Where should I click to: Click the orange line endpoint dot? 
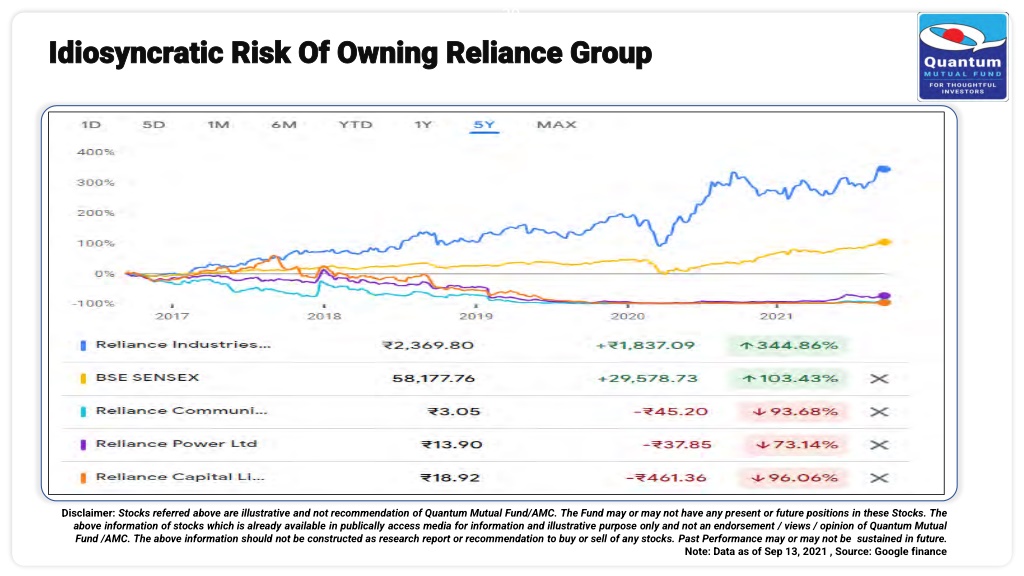(x=885, y=302)
